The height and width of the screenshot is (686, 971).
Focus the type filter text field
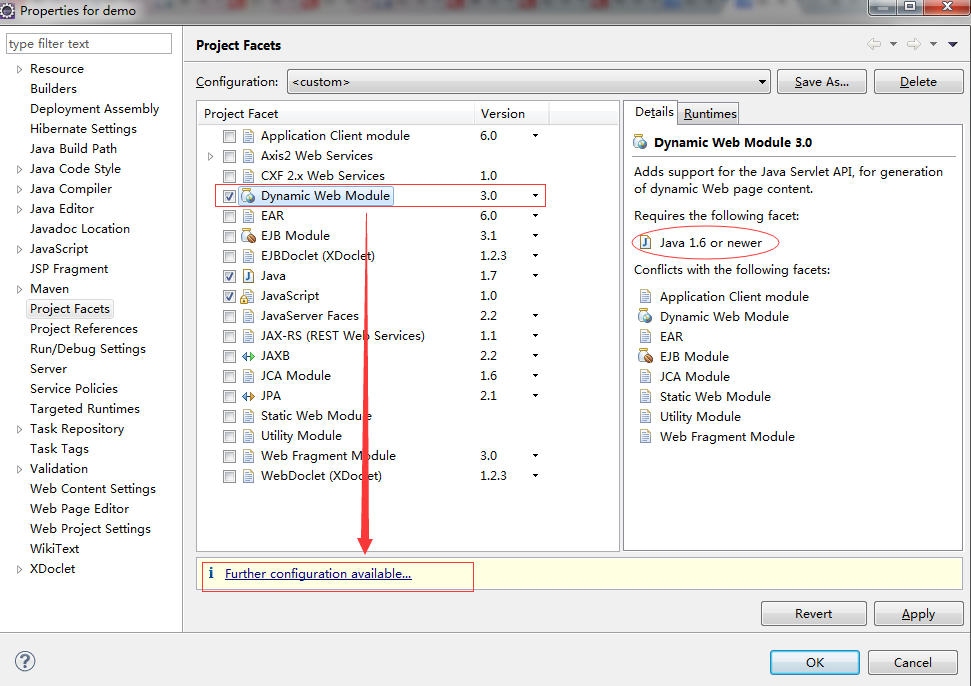click(89, 44)
